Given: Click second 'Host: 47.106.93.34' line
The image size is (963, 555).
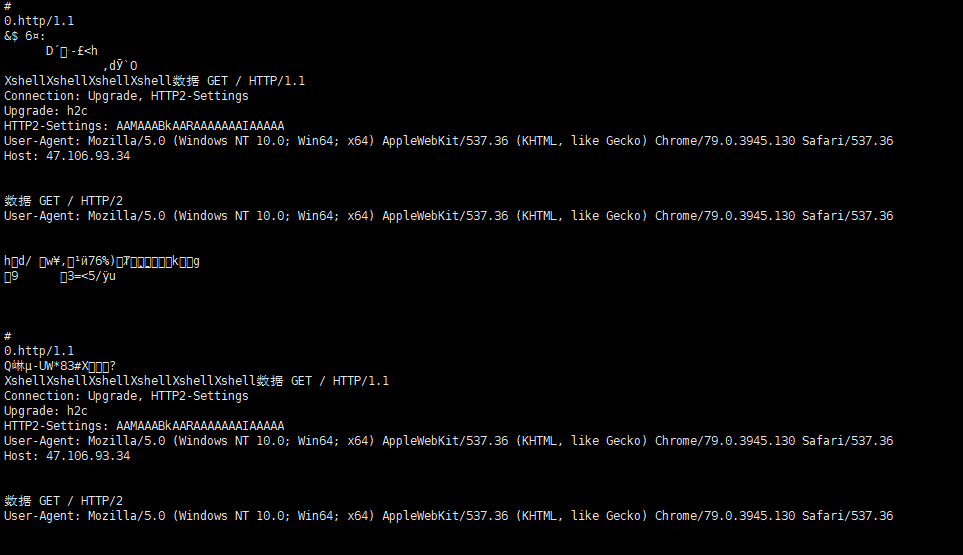Looking at the screenshot, I should pos(67,456).
